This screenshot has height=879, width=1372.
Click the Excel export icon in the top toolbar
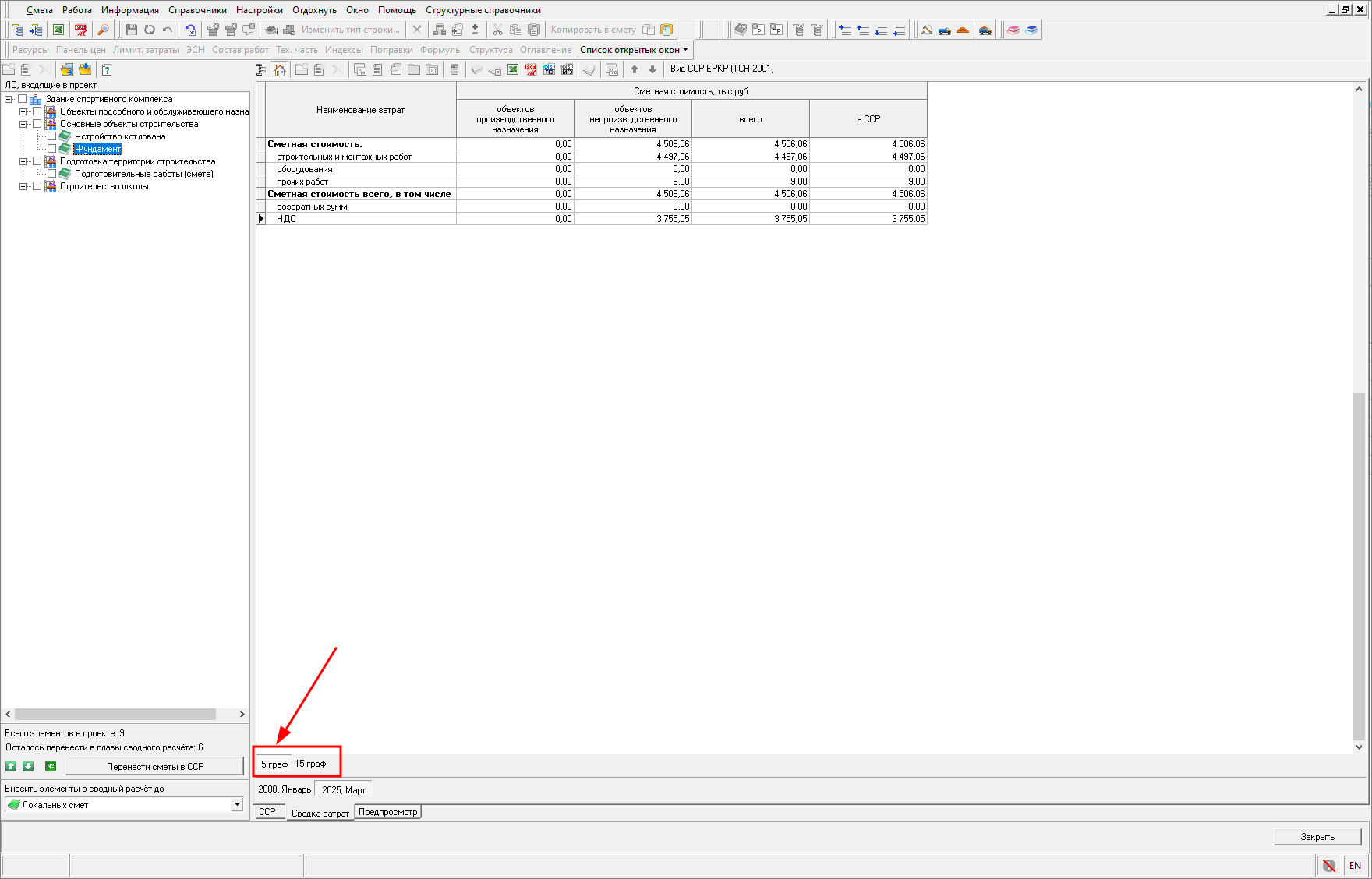click(58, 30)
